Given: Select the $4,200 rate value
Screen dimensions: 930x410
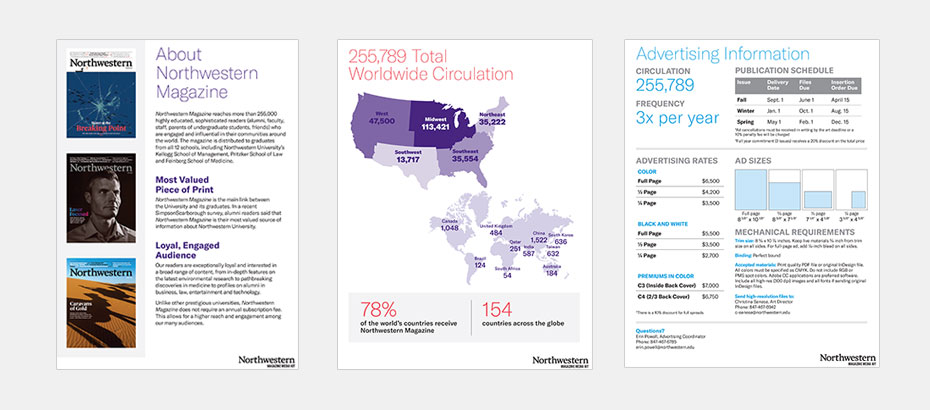Looking at the screenshot, I should coord(710,192).
